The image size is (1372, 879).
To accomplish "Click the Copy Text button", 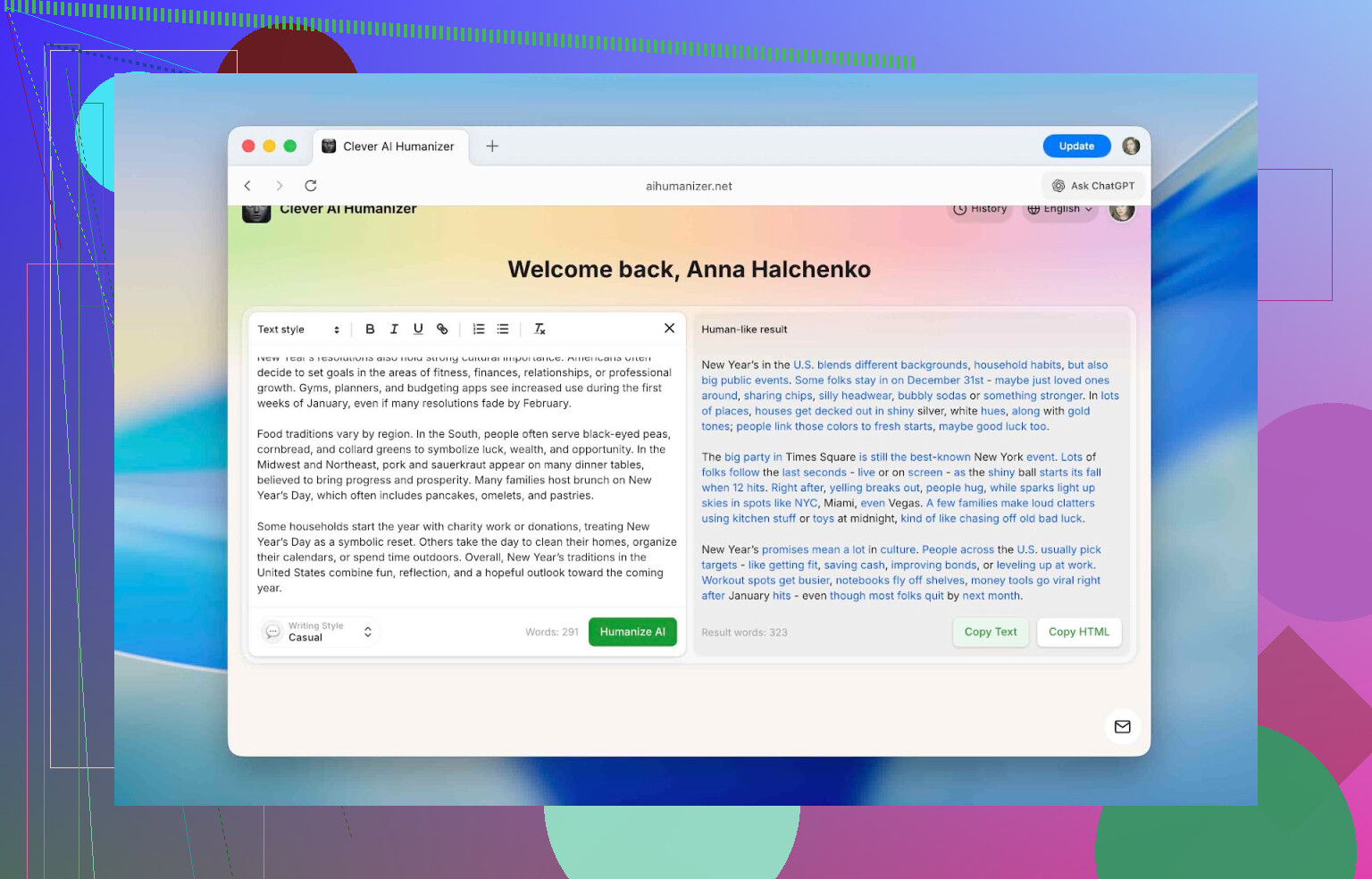I will (x=990, y=632).
